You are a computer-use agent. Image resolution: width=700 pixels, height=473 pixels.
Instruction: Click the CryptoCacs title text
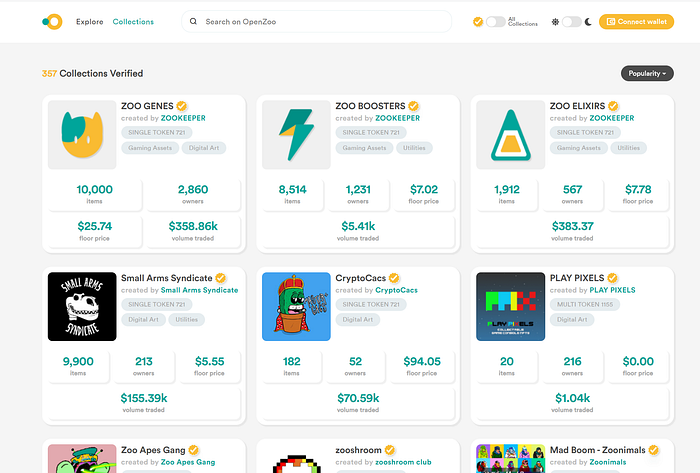[361, 278]
